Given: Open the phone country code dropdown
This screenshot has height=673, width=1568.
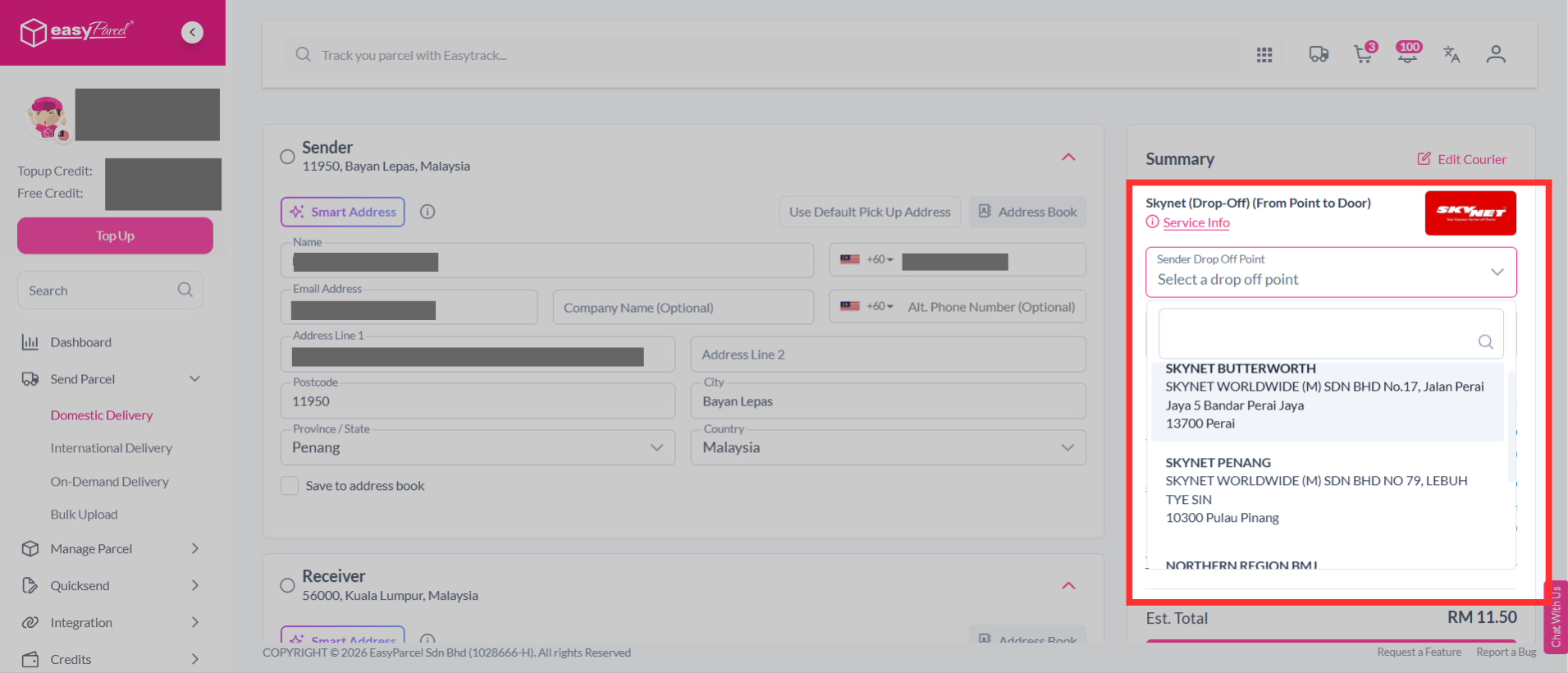Looking at the screenshot, I should 867,259.
